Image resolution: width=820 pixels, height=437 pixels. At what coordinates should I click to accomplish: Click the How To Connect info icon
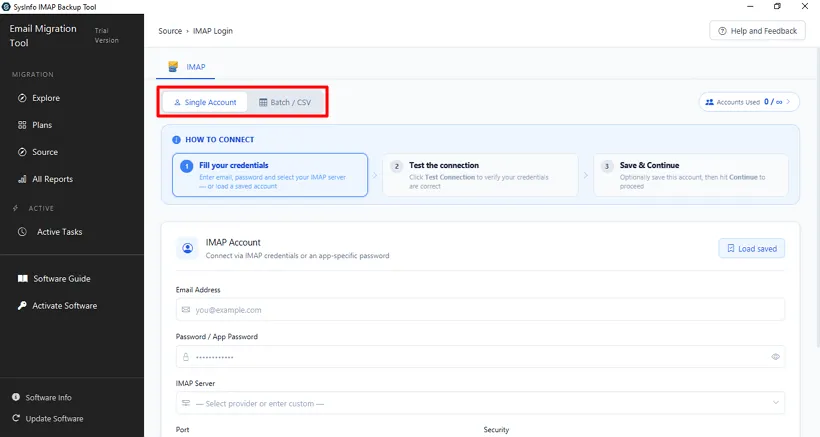(176, 140)
